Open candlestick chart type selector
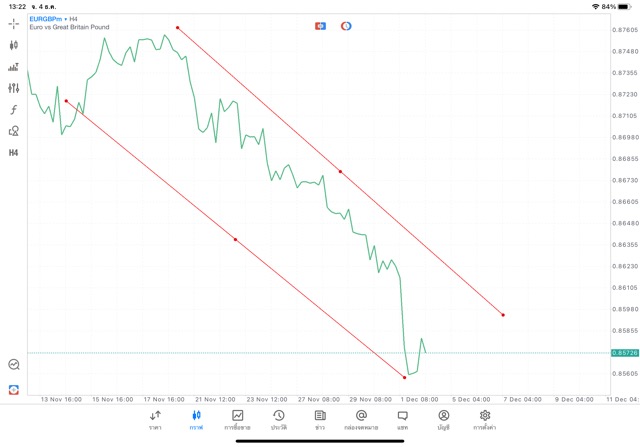Image resolution: width=640 pixels, height=447 pixels. [13, 45]
